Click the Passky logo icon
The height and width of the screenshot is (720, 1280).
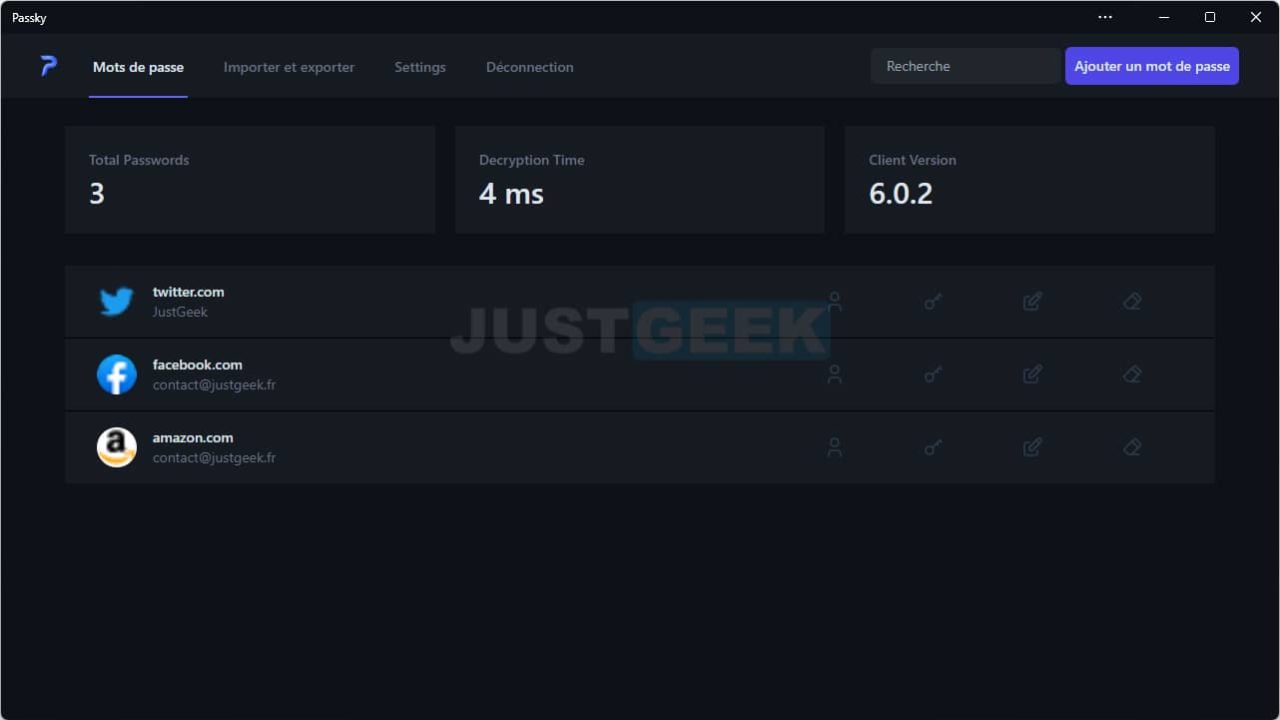click(48, 66)
